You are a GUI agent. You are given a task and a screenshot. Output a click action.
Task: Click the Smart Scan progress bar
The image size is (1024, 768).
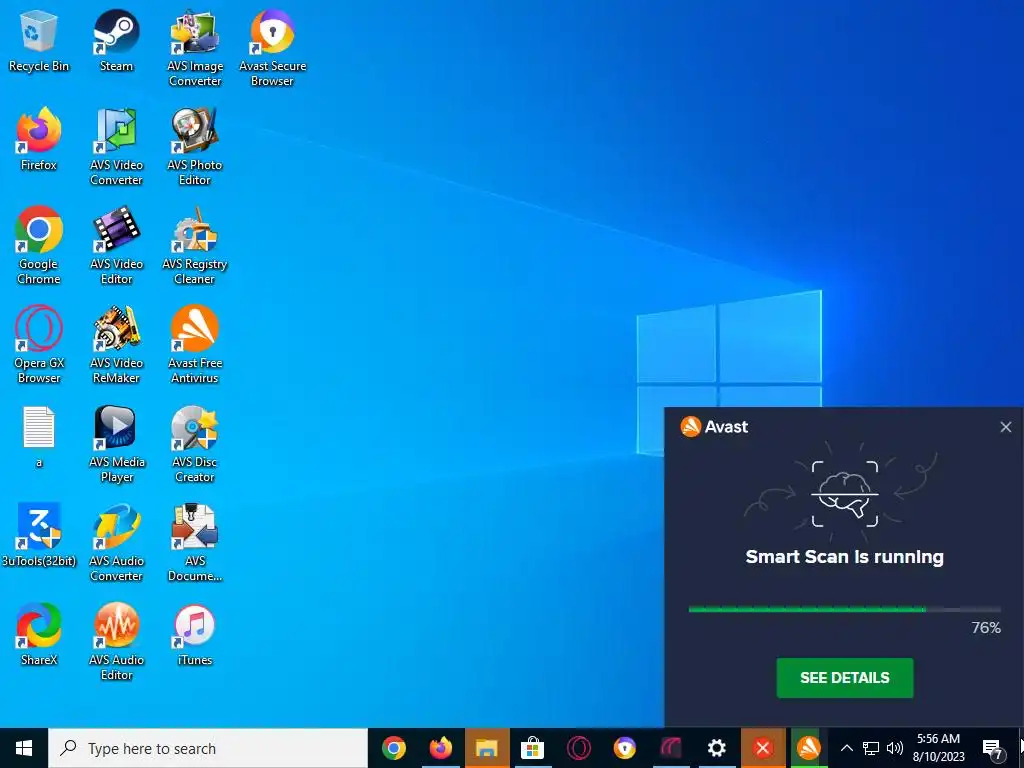[844, 609]
